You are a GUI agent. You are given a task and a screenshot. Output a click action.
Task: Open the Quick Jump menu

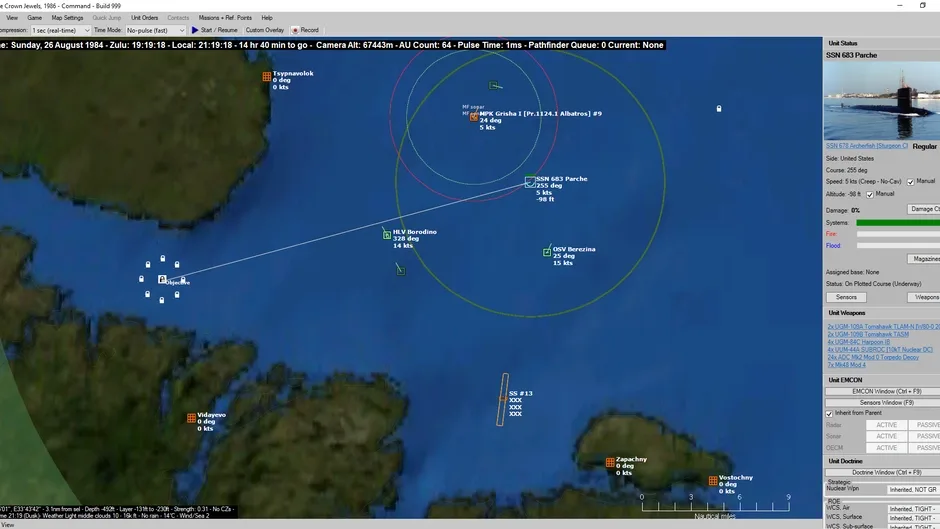pos(107,18)
